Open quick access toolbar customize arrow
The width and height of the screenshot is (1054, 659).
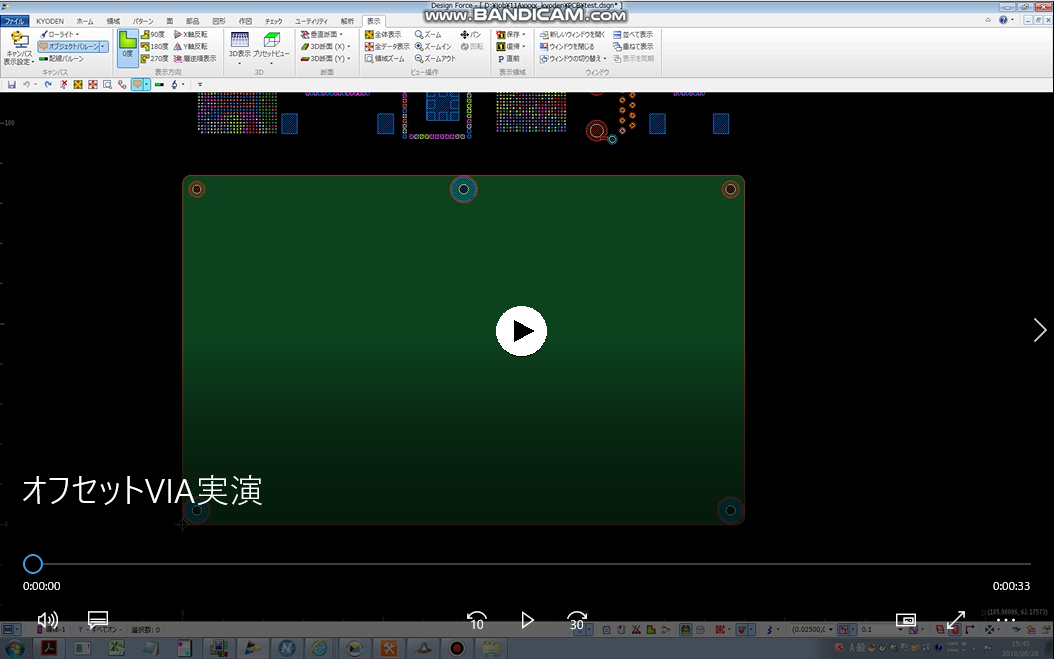pyautogui.click(x=200, y=85)
